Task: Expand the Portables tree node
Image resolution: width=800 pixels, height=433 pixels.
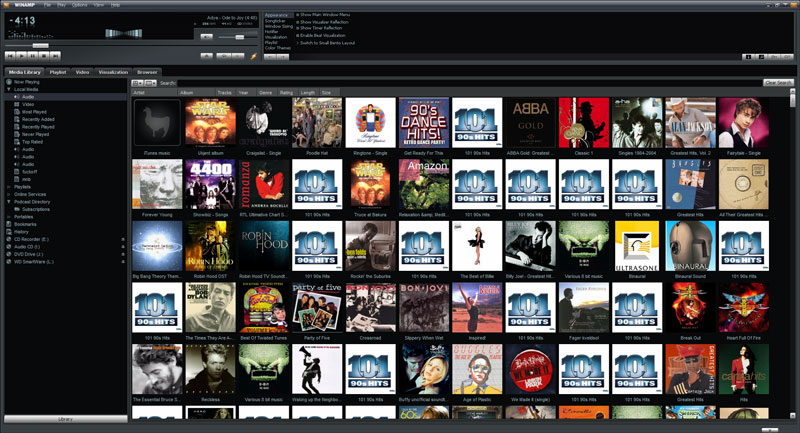Action: pyautogui.click(x=9, y=217)
